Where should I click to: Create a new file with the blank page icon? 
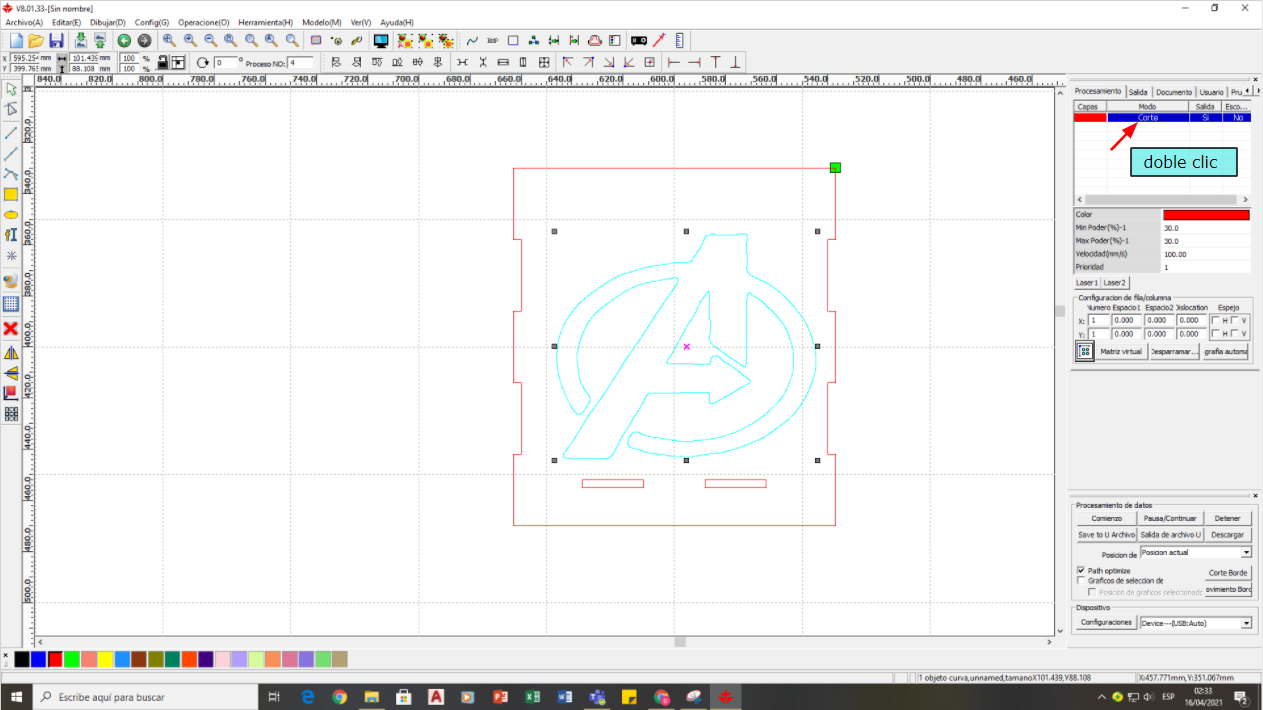[16, 41]
